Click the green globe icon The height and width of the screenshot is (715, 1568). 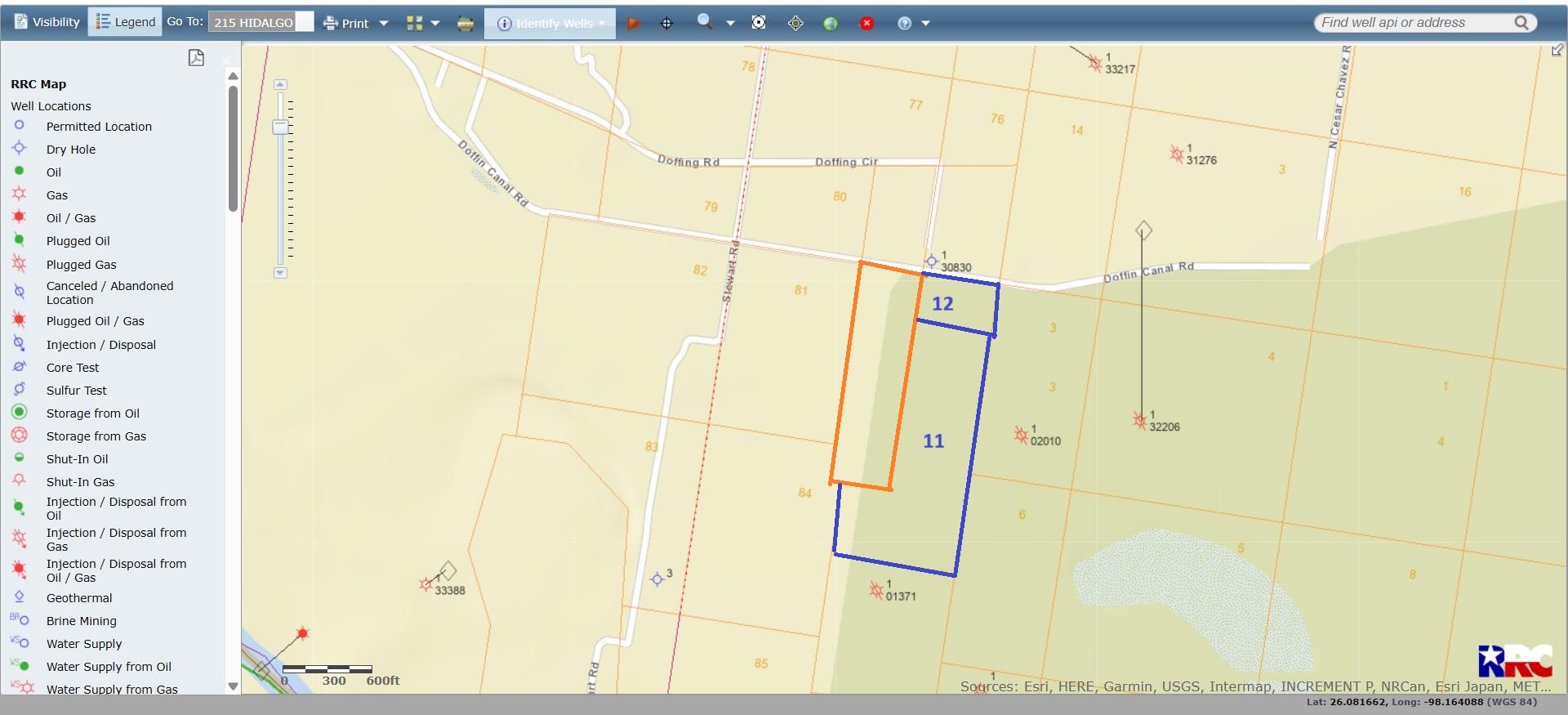point(831,24)
